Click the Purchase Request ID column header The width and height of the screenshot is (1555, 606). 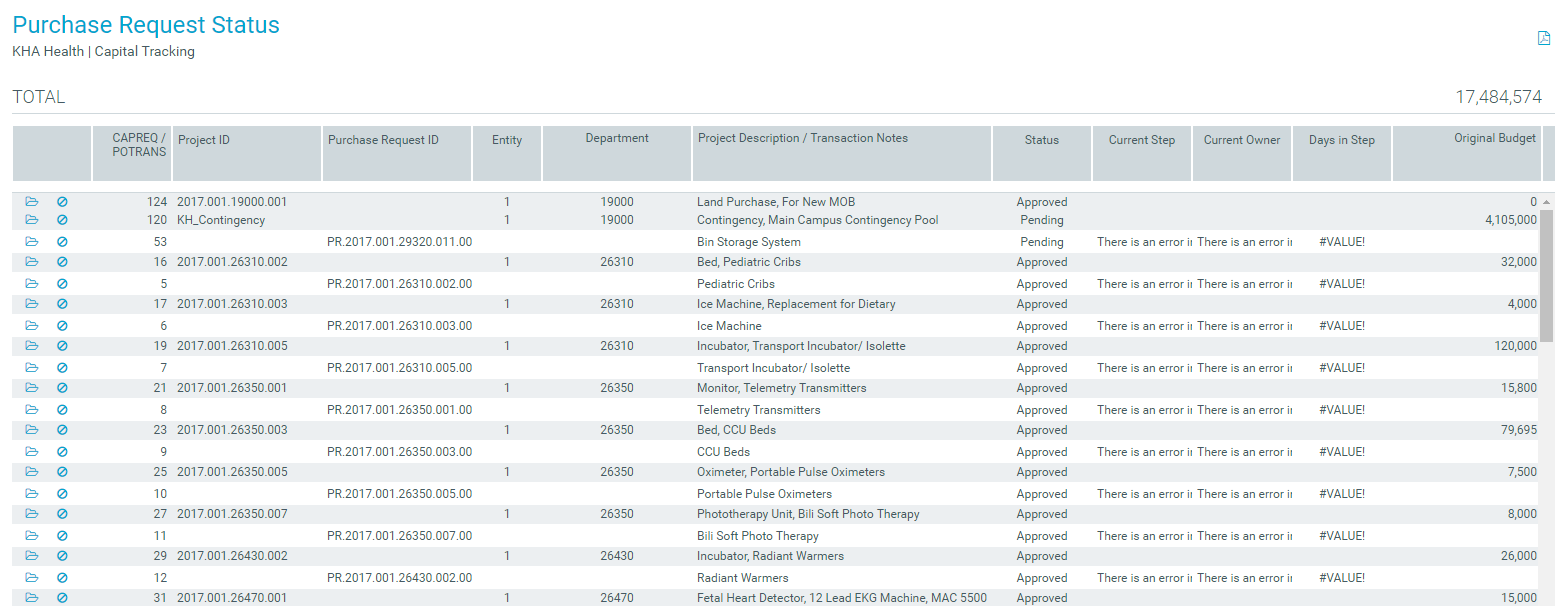(x=397, y=153)
